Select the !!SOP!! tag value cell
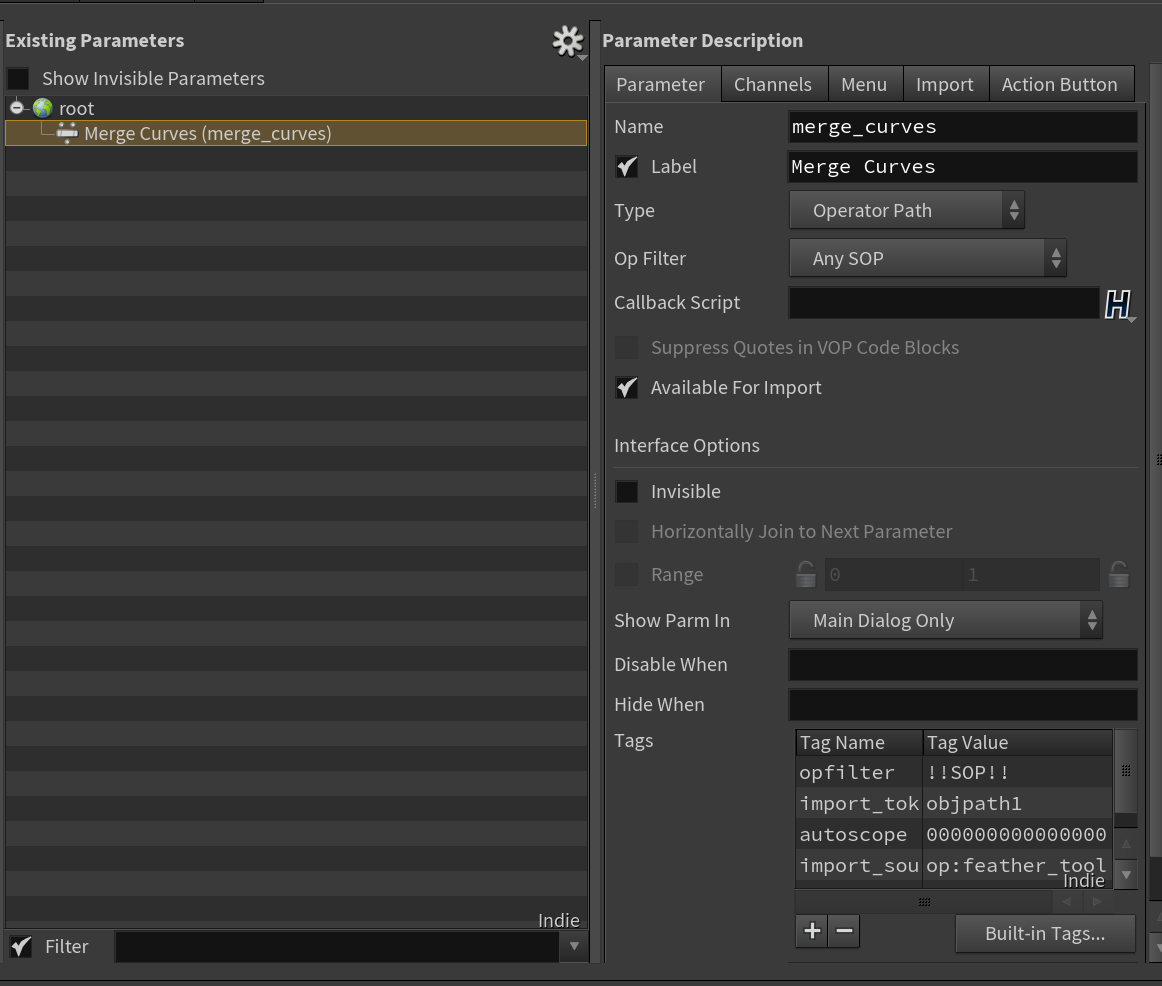The image size is (1162, 986). (1017, 772)
